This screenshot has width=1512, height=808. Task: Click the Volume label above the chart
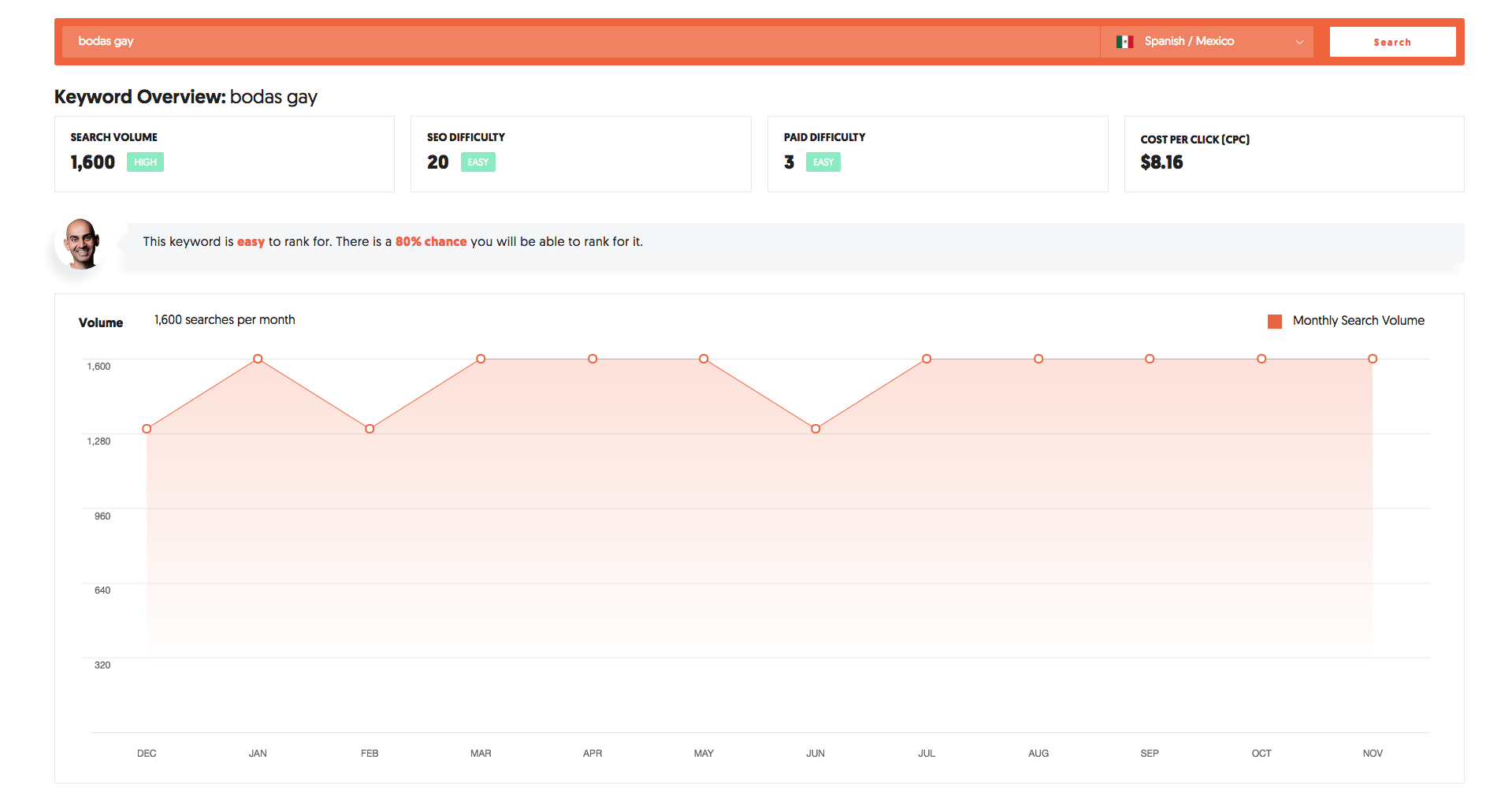100,322
